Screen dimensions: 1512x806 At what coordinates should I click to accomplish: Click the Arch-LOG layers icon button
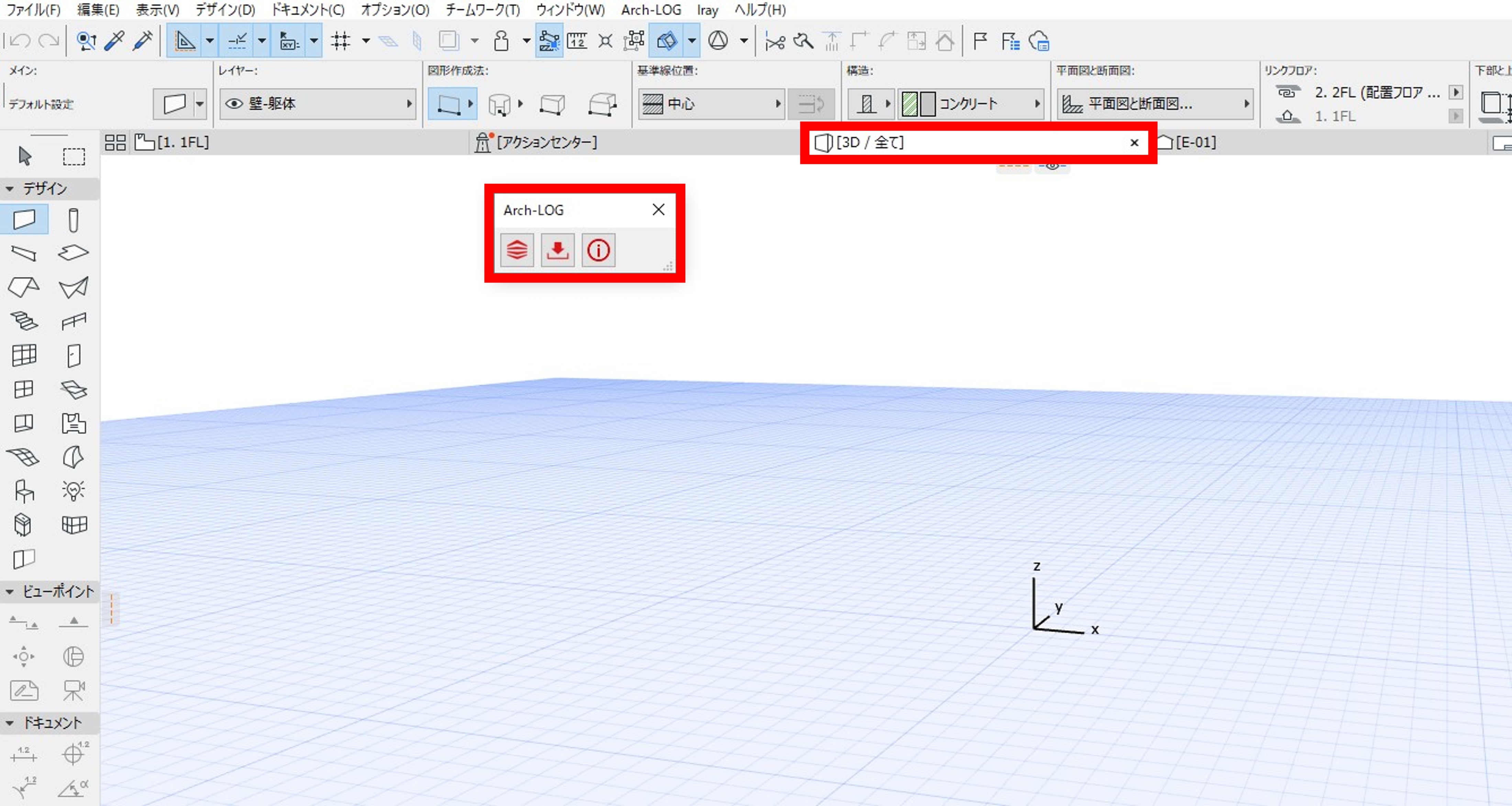pos(516,250)
